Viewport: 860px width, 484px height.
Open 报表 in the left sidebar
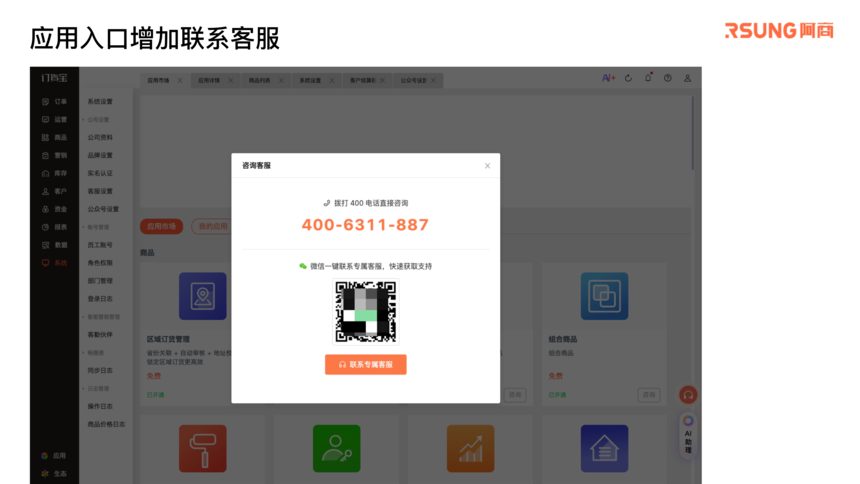click(54, 227)
